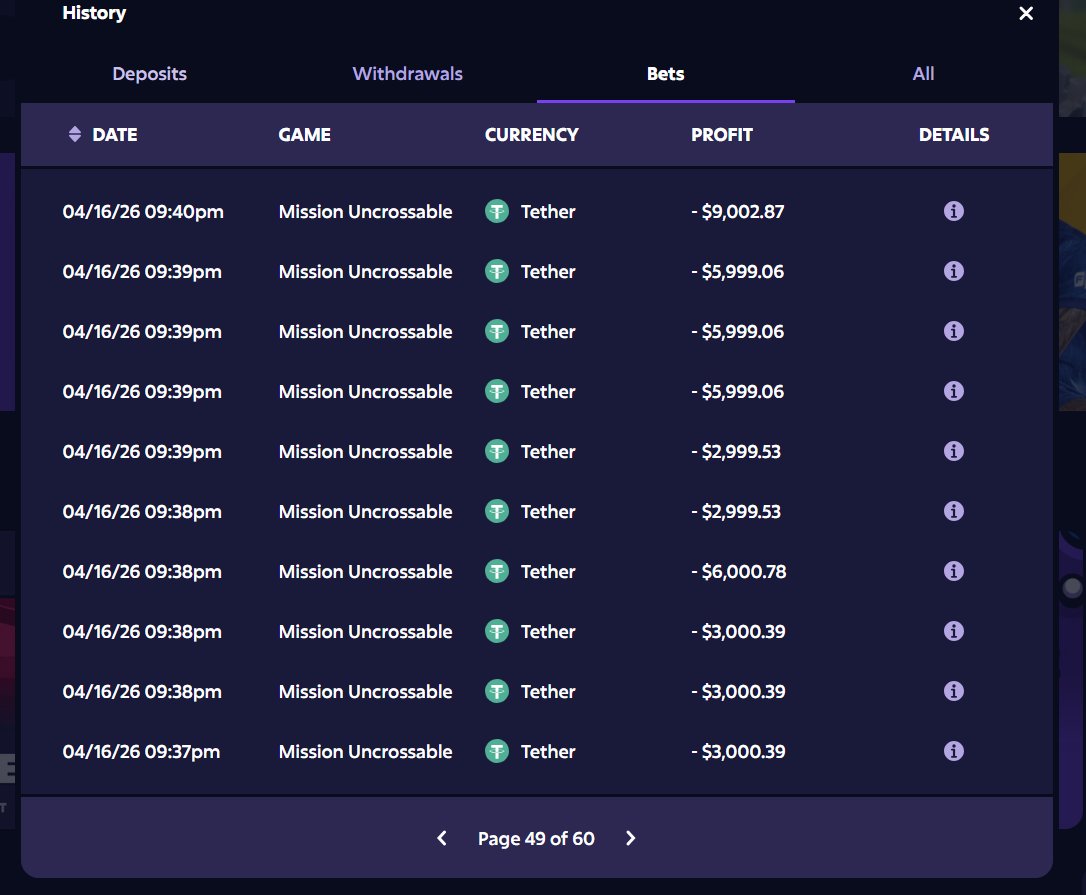
Task: Open details for the topmost -$5,999.06 bet
Action: tap(954, 271)
